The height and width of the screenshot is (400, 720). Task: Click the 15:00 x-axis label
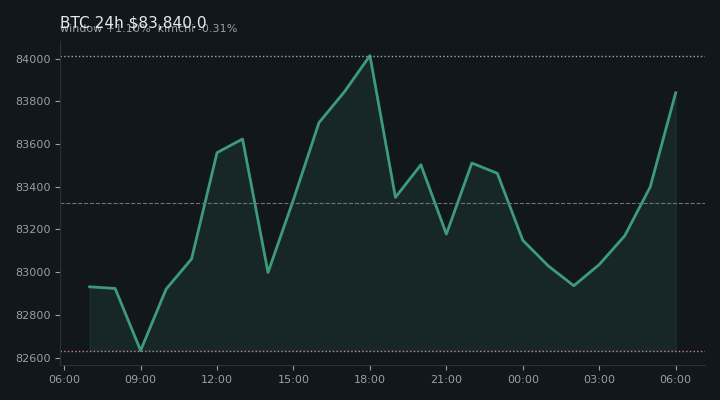pos(293,379)
